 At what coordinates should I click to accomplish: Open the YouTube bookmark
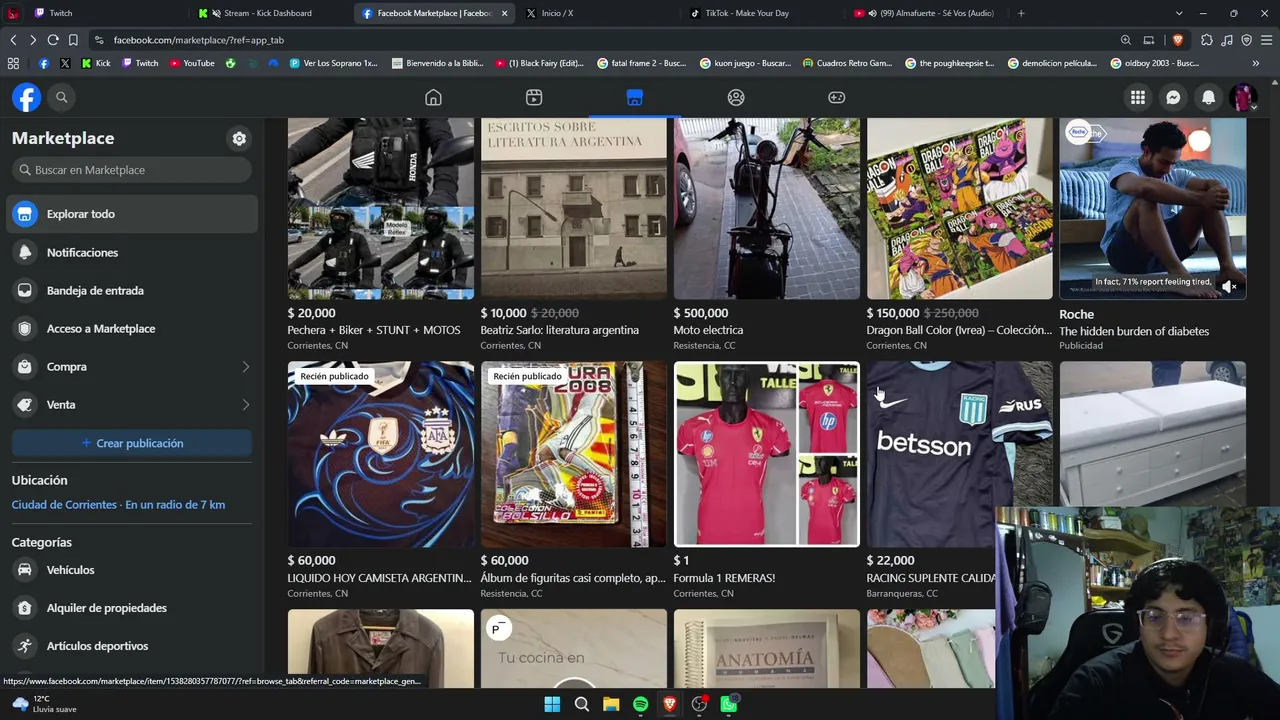pyautogui.click(x=192, y=63)
